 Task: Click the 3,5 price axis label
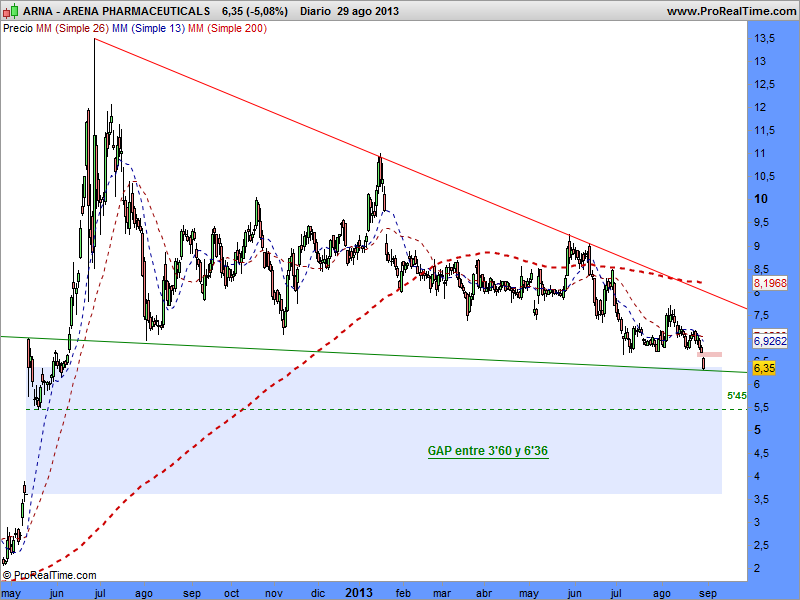click(x=761, y=499)
